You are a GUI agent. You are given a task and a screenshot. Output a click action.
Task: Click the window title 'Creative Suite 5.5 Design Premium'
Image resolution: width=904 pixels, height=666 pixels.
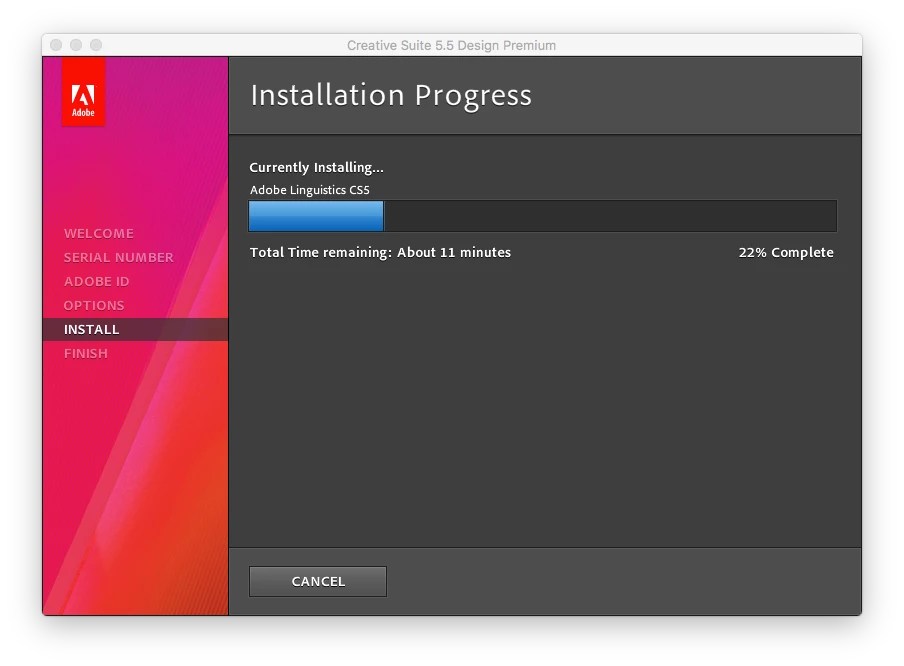click(451, 46)
